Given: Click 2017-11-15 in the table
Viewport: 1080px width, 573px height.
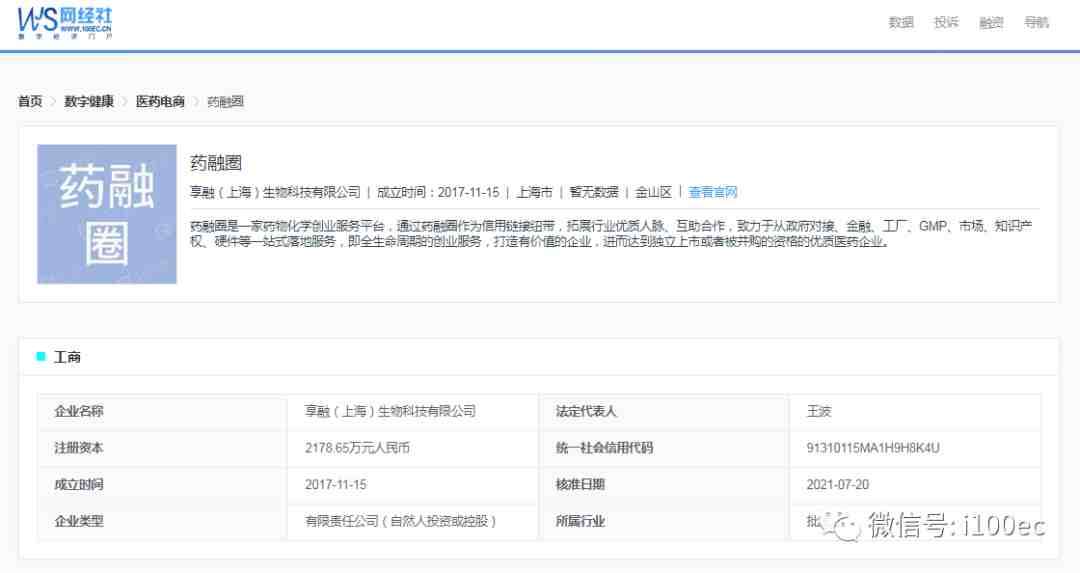Looking at the screenshot, I should pos(335,484).
